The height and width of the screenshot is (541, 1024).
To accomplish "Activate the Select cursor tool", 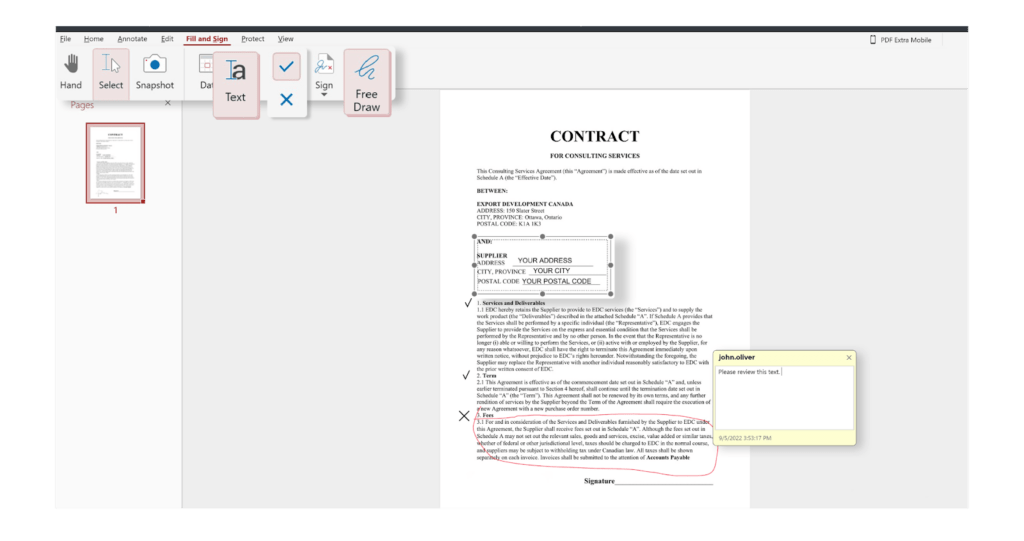I will [111, 72].
